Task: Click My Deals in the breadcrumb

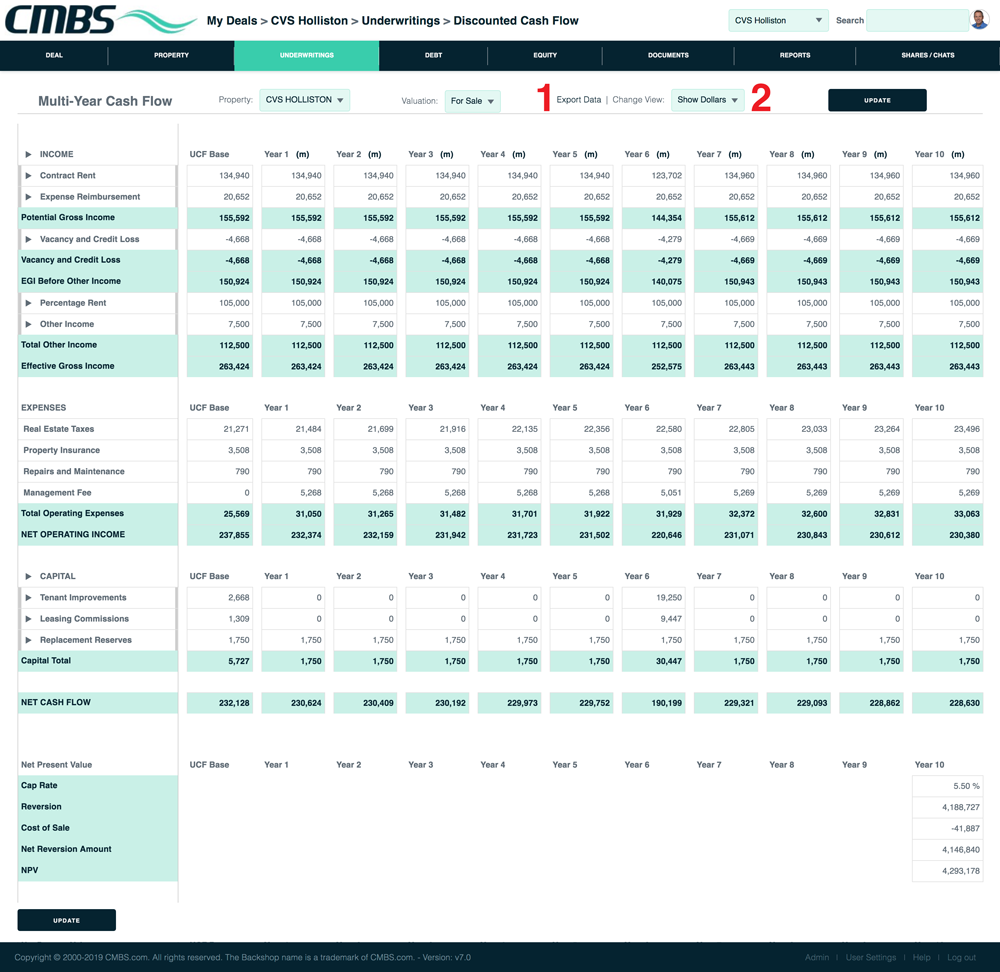Action: 232,21
